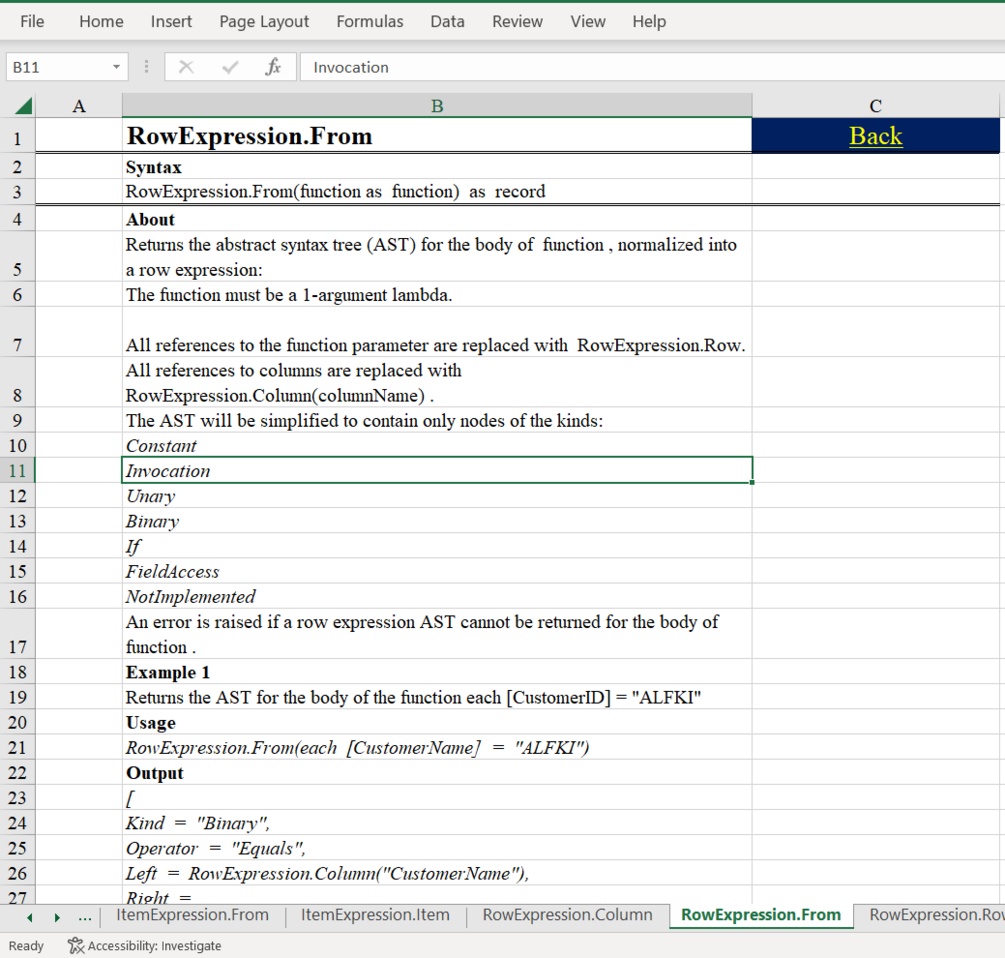The height and width of the screenshot is (958, 1005).
Task: Follow the Back hyperlink in C1
Action: pos(876,136)
